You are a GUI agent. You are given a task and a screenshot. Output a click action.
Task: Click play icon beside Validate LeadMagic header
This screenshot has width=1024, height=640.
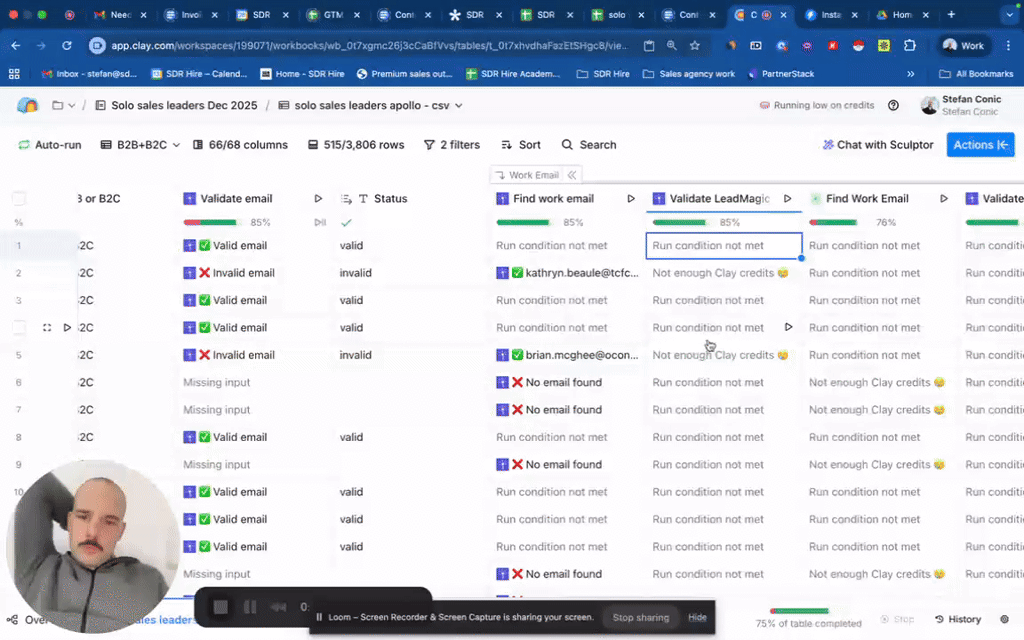click(788, 199)
